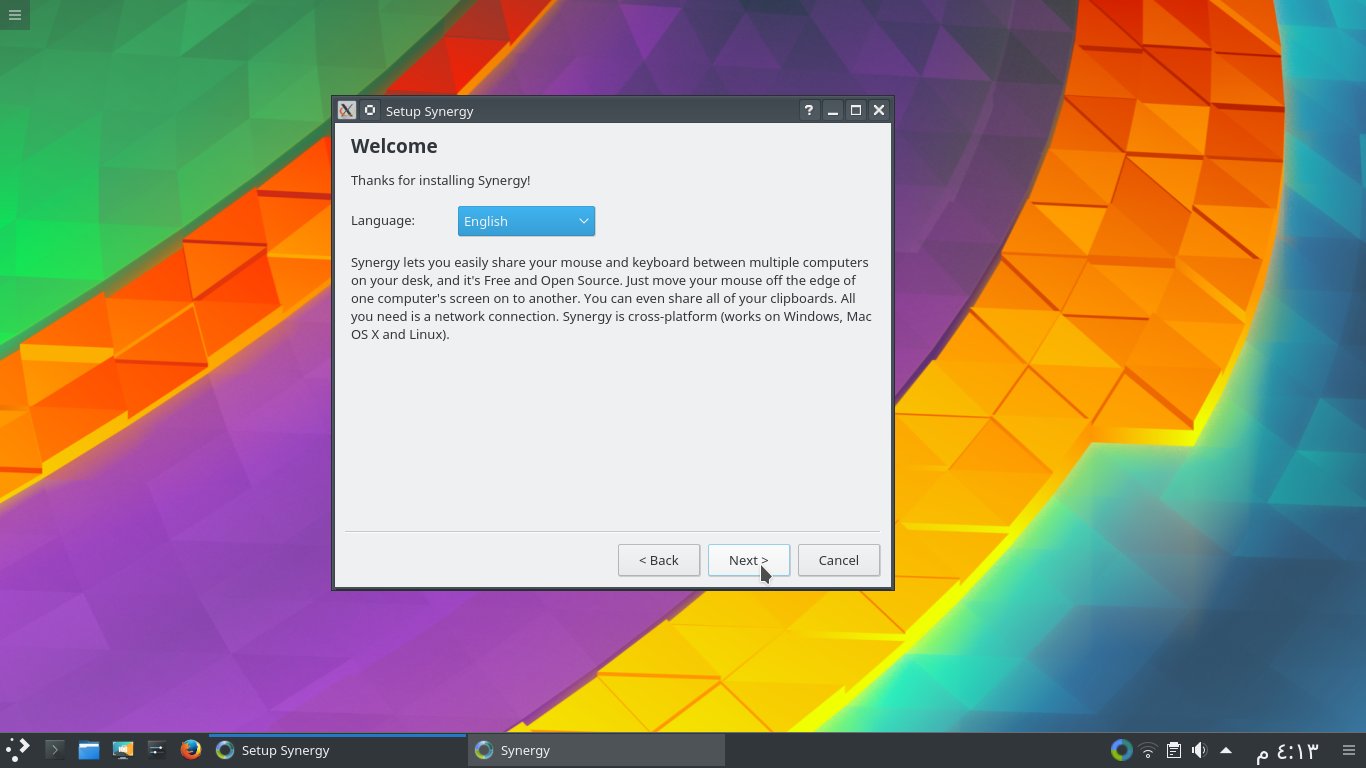The width and height of the screenshot is (1366, 768).
Task: Switch to the Setup Synergy taskbar entry
Action: (338, 750)
